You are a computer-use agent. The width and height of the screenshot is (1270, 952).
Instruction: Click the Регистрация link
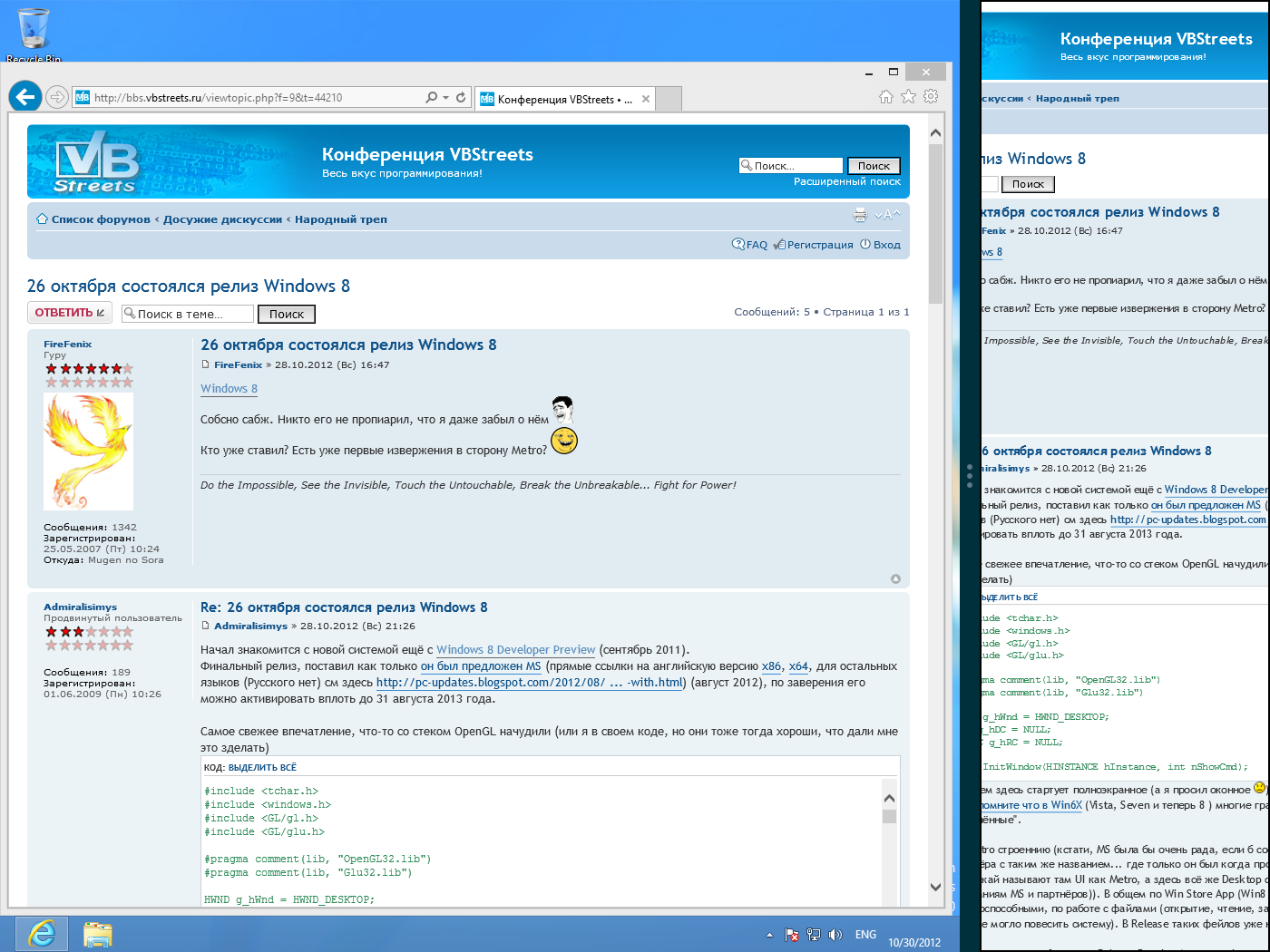click(819, 245)
